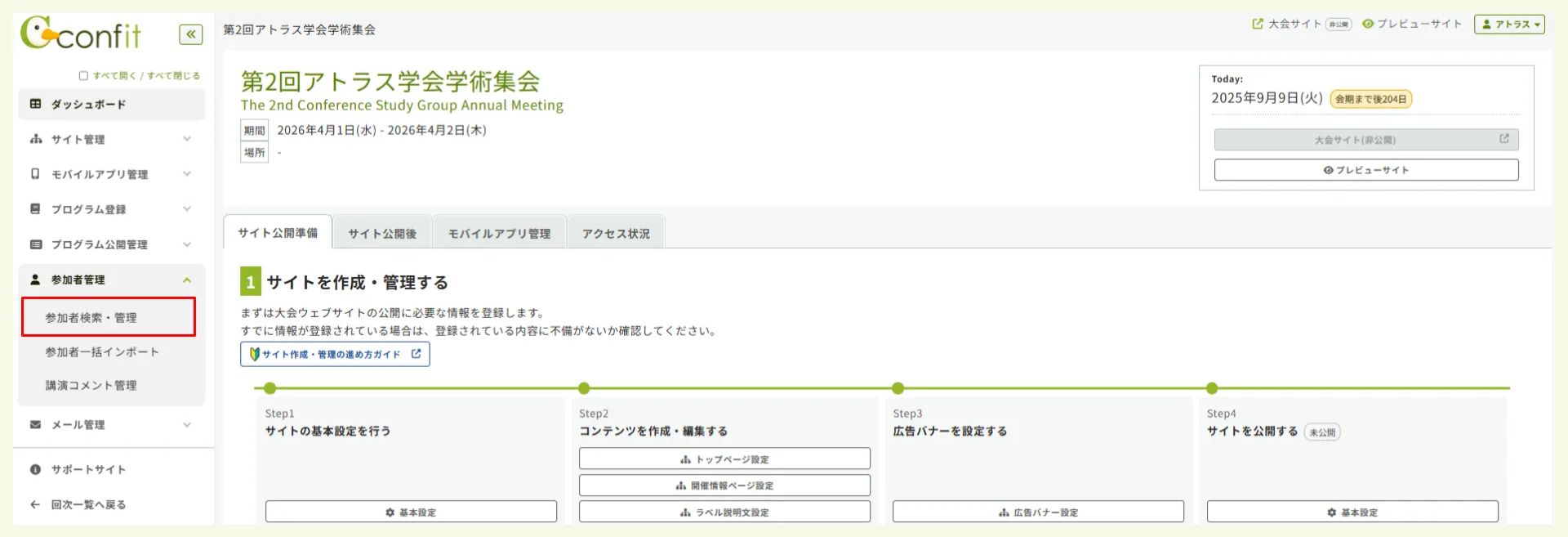Click sitemap icon on 広告バナー設定 button
The height and width of the screenshot is (537, 1568).
[1004, 512]
